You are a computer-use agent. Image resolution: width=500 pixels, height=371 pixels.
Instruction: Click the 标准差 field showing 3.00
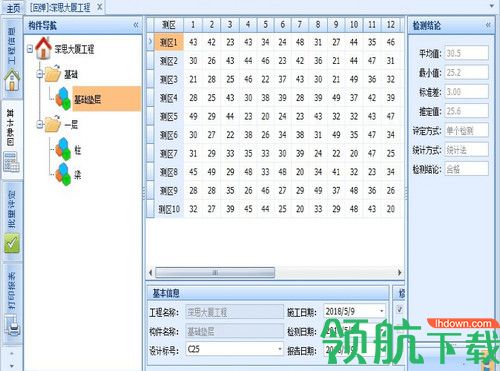click(x=467, y=92)
